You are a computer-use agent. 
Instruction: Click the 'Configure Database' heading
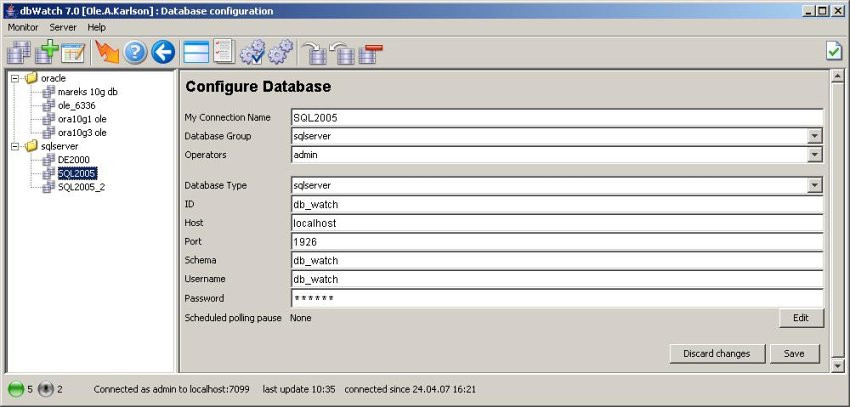[258, 87]
